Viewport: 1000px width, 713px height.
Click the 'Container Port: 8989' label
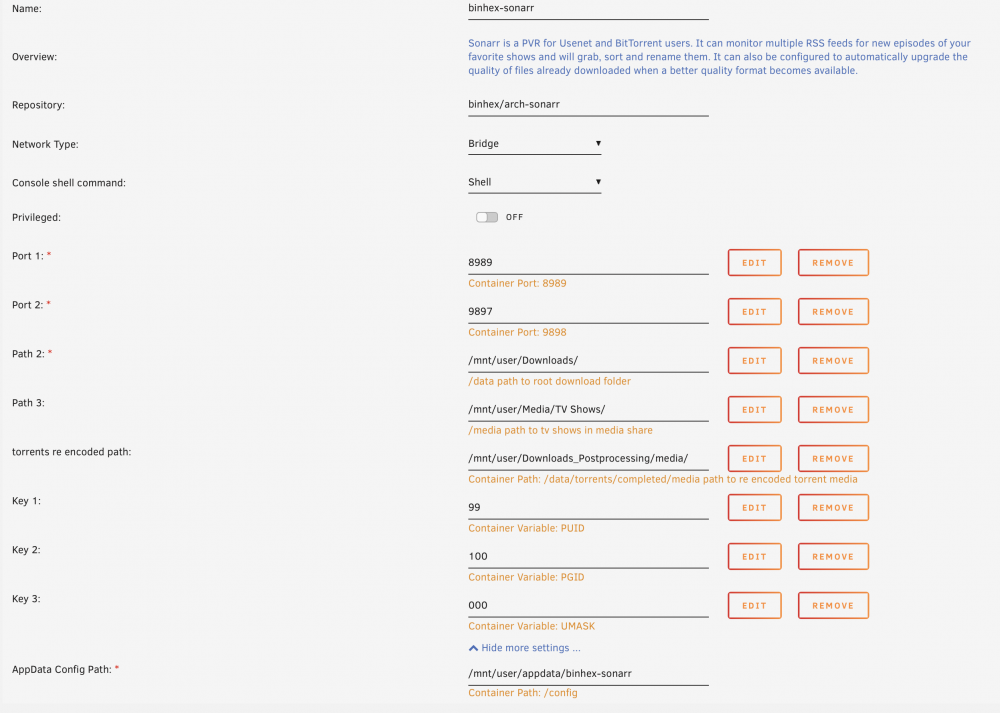pos(517,283)
